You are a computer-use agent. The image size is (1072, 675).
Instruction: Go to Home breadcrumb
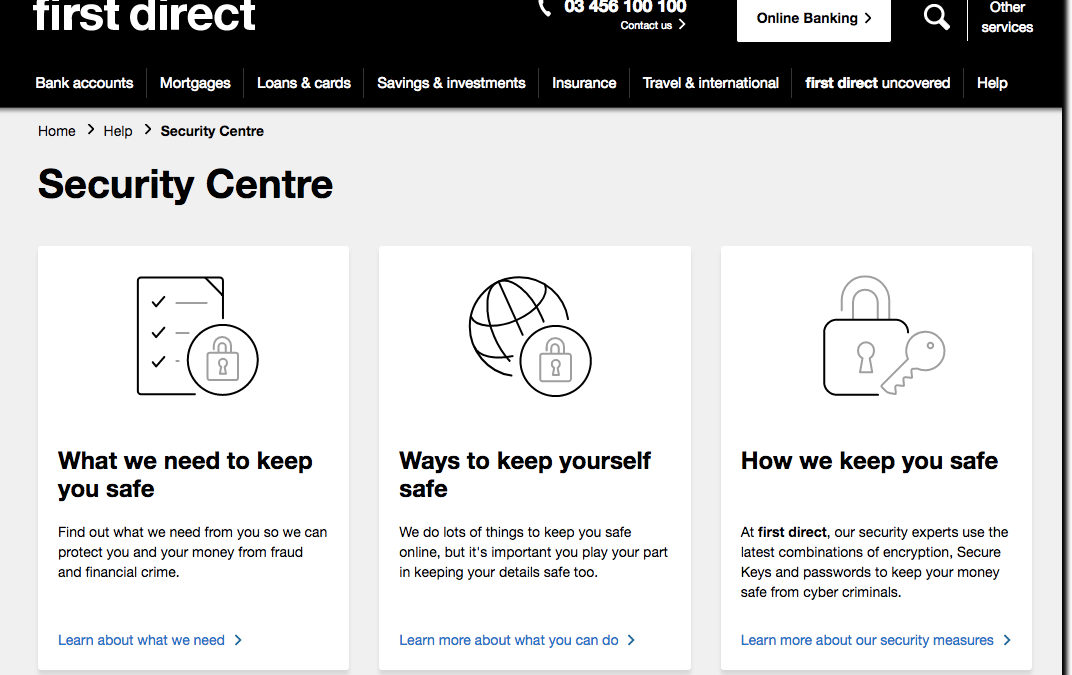pyautogui.click(x=57, y=131)
